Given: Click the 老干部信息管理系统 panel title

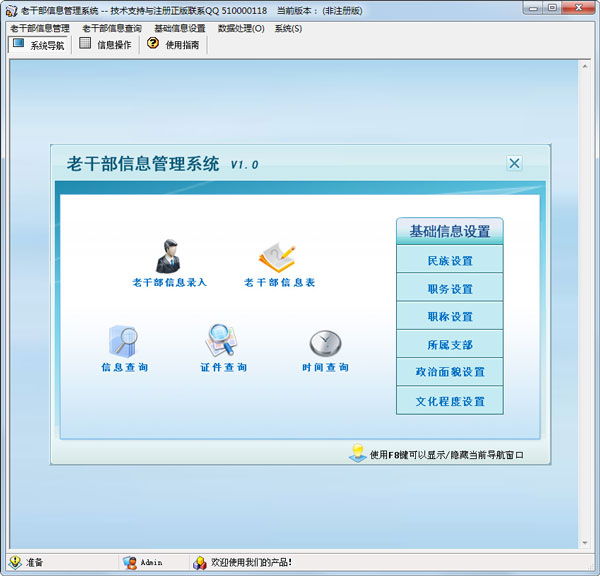Looking at the screenshot, I should point(143,164).
